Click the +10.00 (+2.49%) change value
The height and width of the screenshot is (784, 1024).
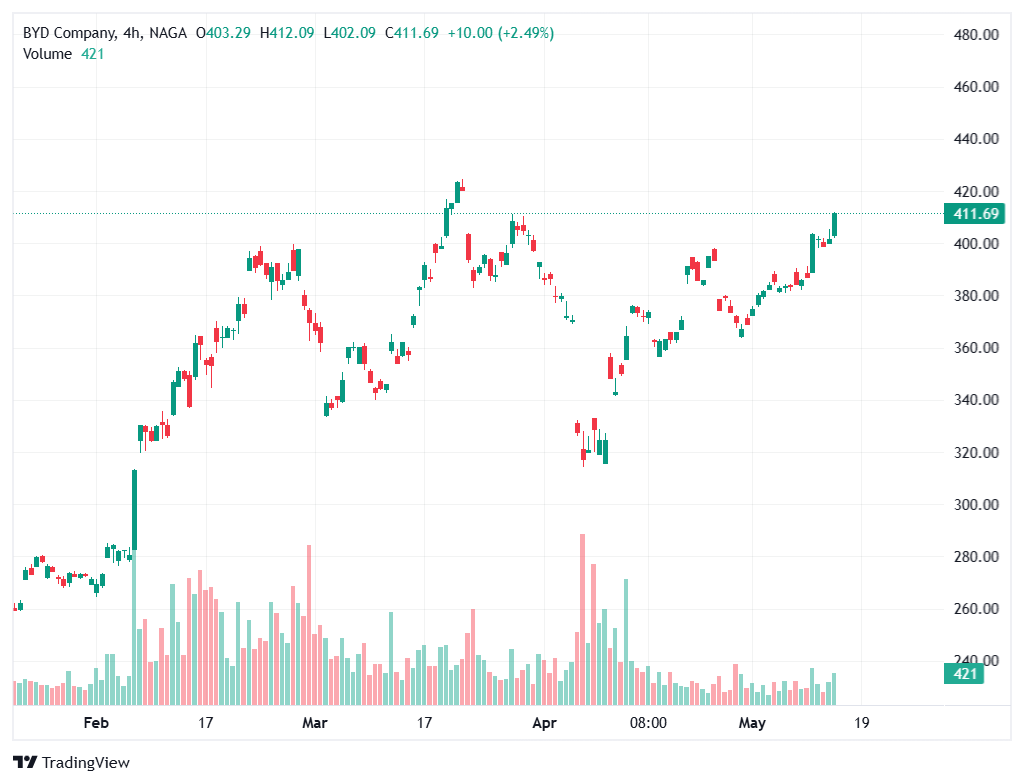[500, 33]
